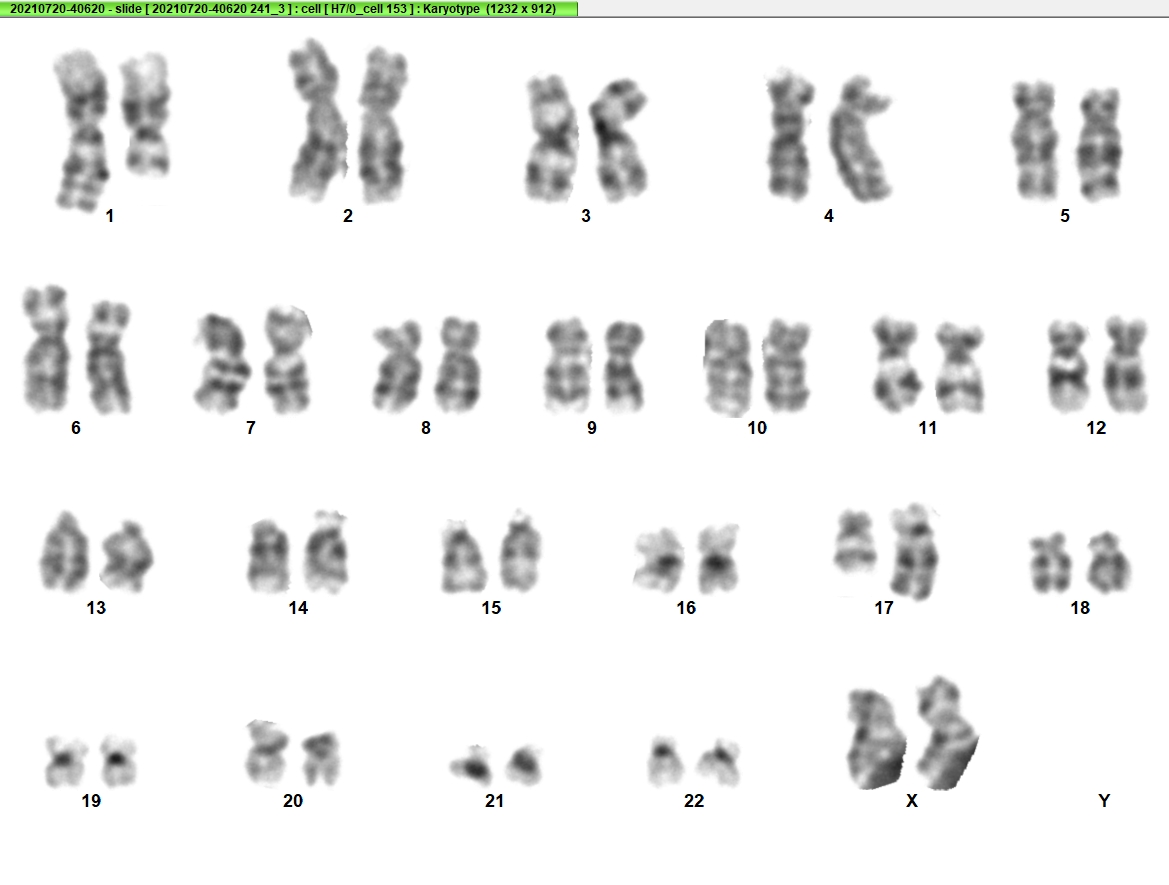Click the right chromosome 10 homolog

(x=787, y=366)
